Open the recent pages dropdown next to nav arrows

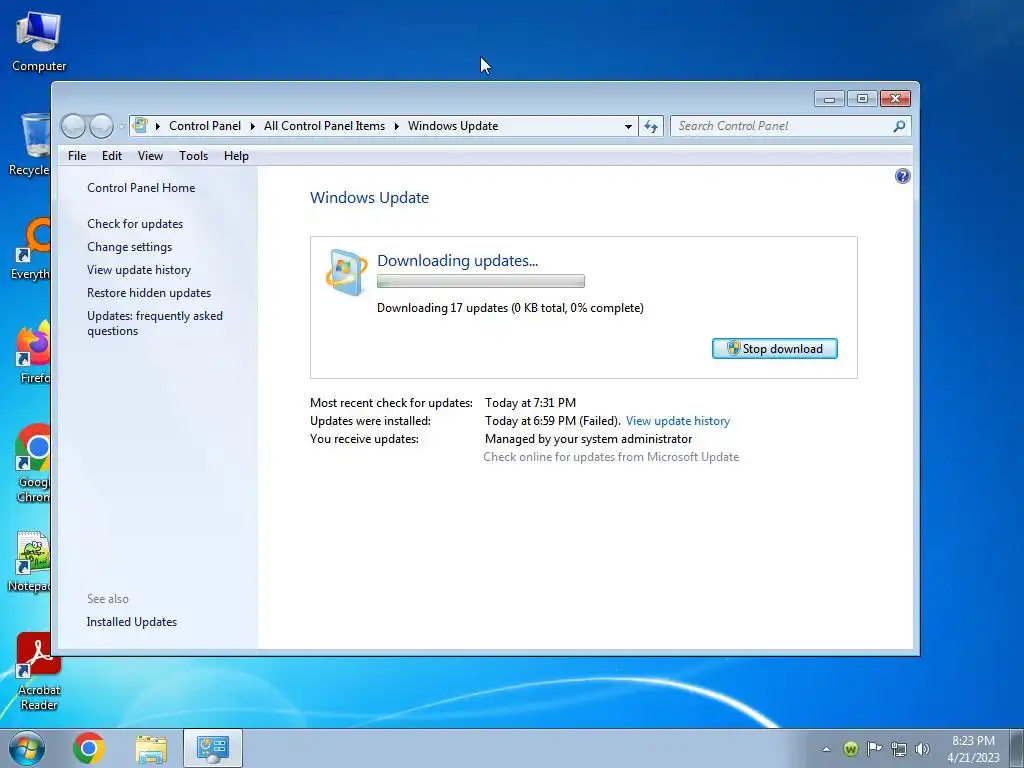tap(121, 127)
